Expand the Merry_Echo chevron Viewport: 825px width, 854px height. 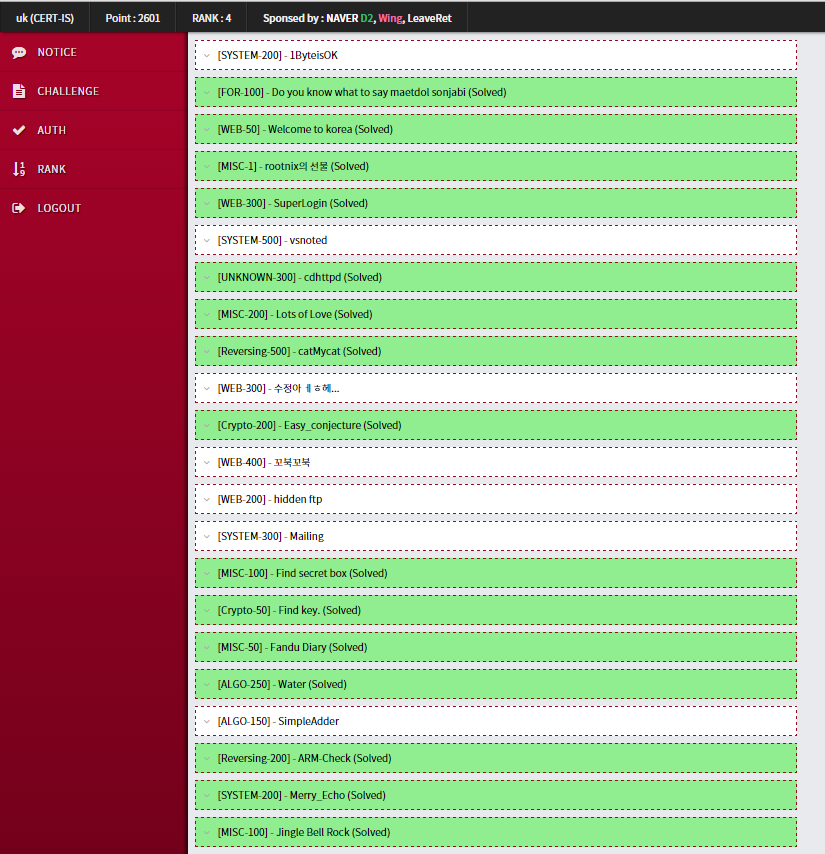pyautogui.click(x=207, y=796)
